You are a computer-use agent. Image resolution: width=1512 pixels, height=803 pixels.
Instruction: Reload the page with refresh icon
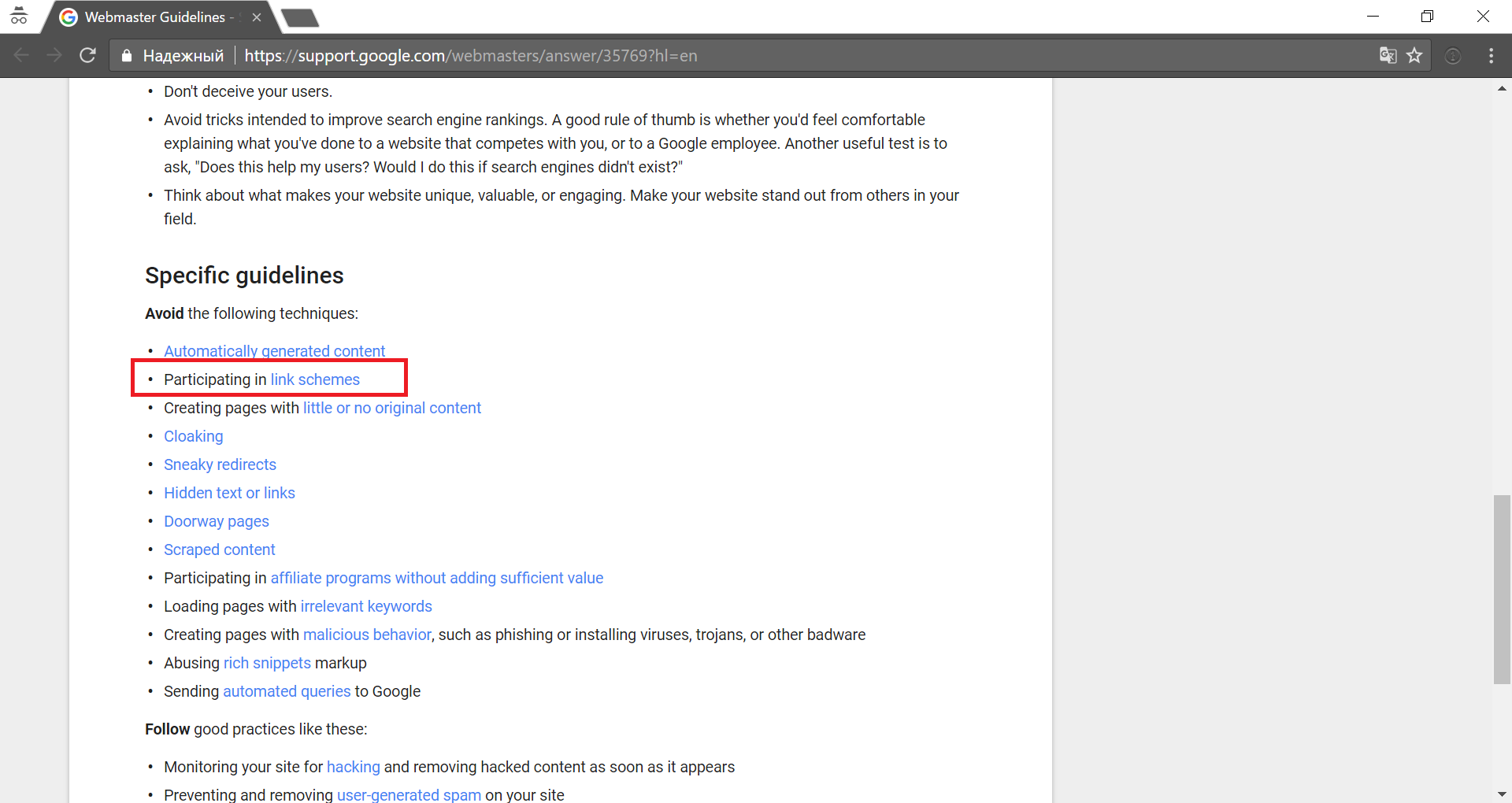88,55
